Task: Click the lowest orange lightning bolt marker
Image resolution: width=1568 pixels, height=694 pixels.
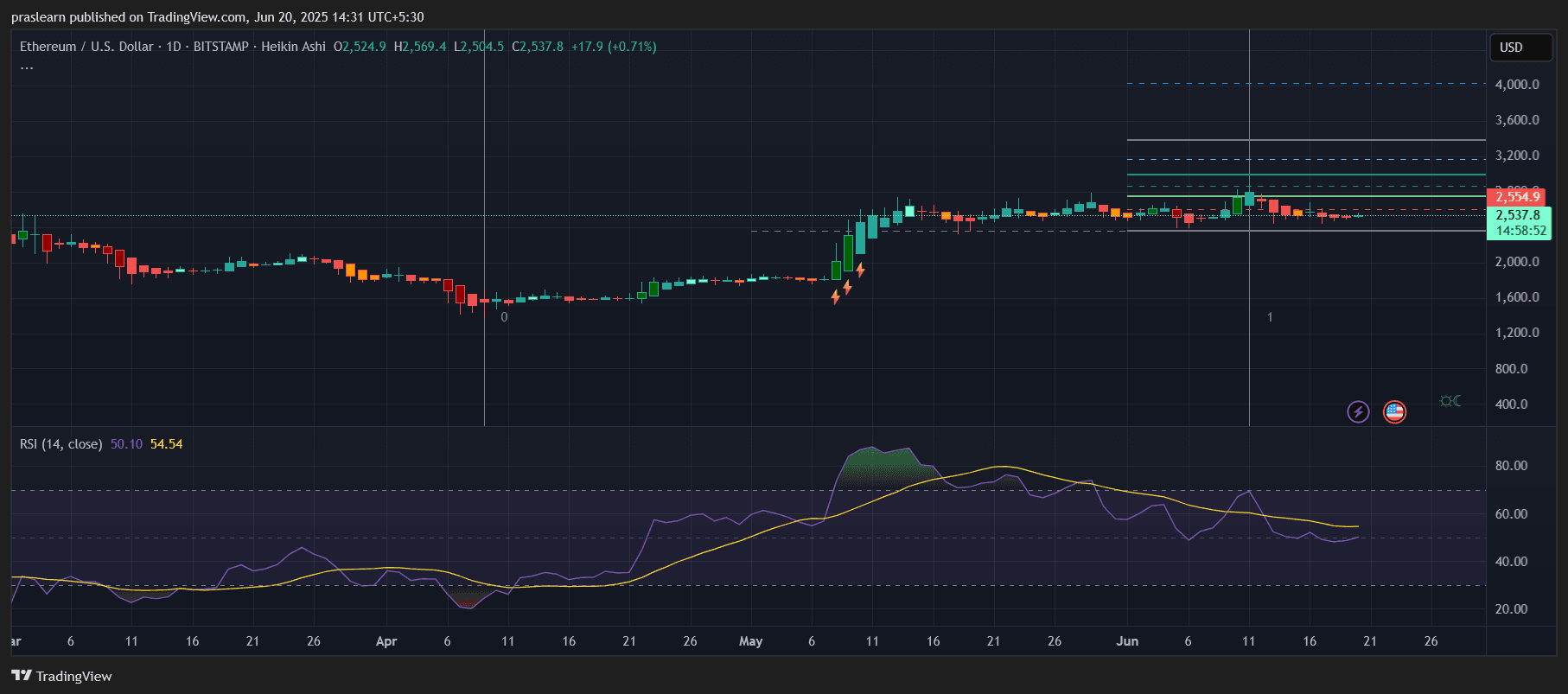Action: (x=835, y=297)
